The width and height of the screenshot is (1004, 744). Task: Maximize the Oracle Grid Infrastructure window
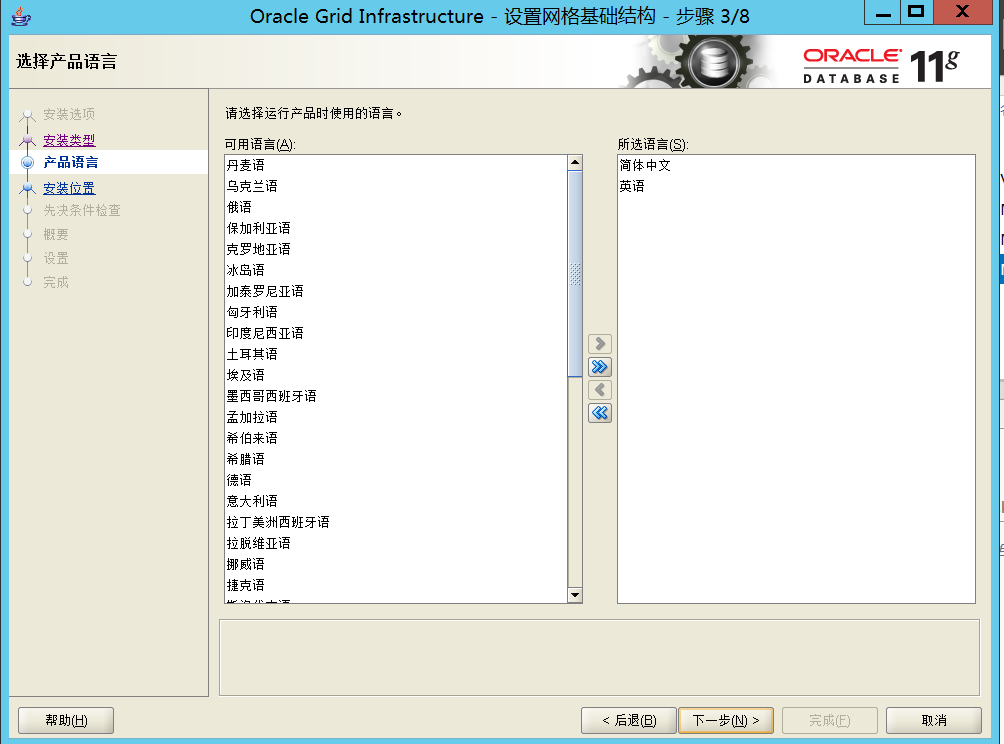coord(916,12)
